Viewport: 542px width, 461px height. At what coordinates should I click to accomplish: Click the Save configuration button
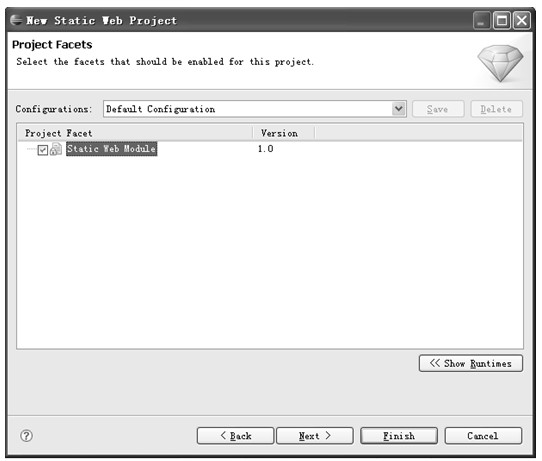(x=438, y=109)
